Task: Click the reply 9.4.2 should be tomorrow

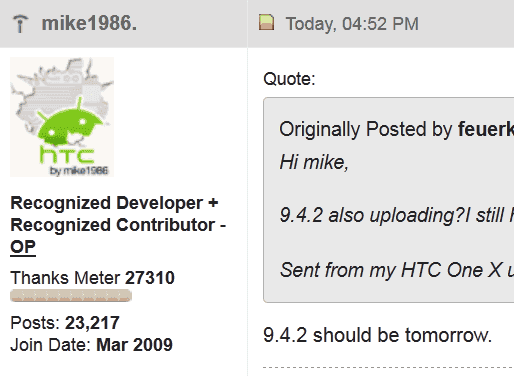Action: coord(378,335)
